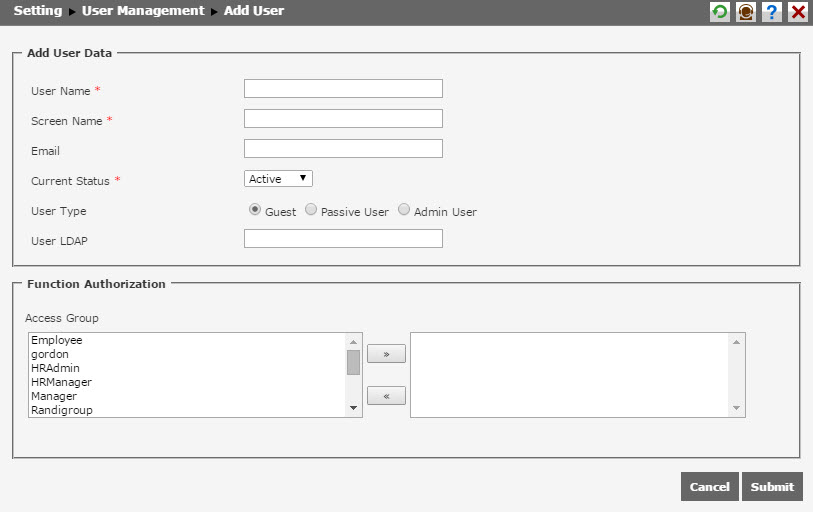Select gordon in Access Group list
This screenshot has height=512, width=813.
tap(187, 354)
